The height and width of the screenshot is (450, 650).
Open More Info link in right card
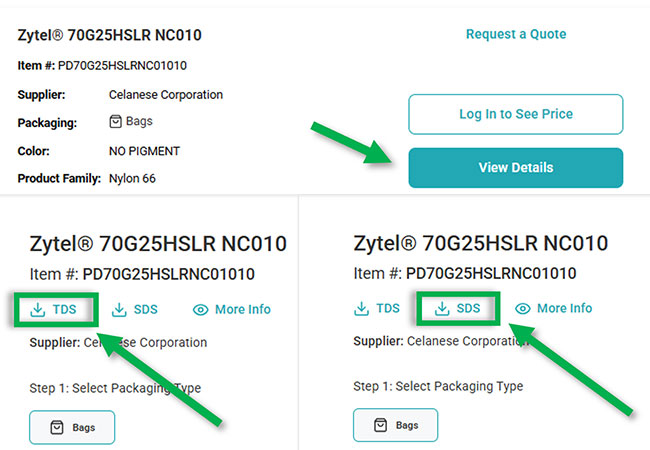pos(564,309)
